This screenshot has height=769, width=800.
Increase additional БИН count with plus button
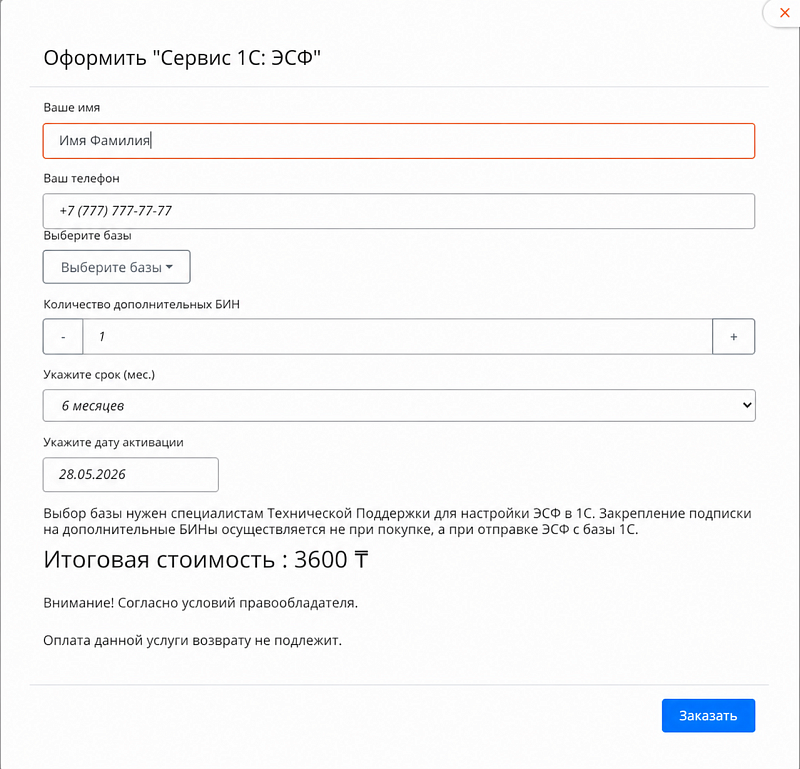click(x=733, y=337)
